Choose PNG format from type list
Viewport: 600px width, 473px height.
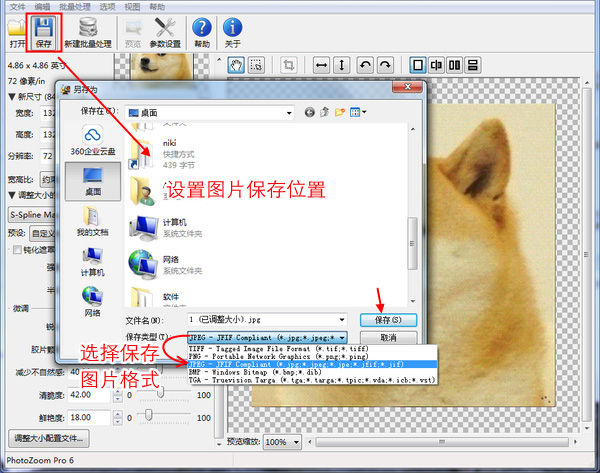point(312,356)
